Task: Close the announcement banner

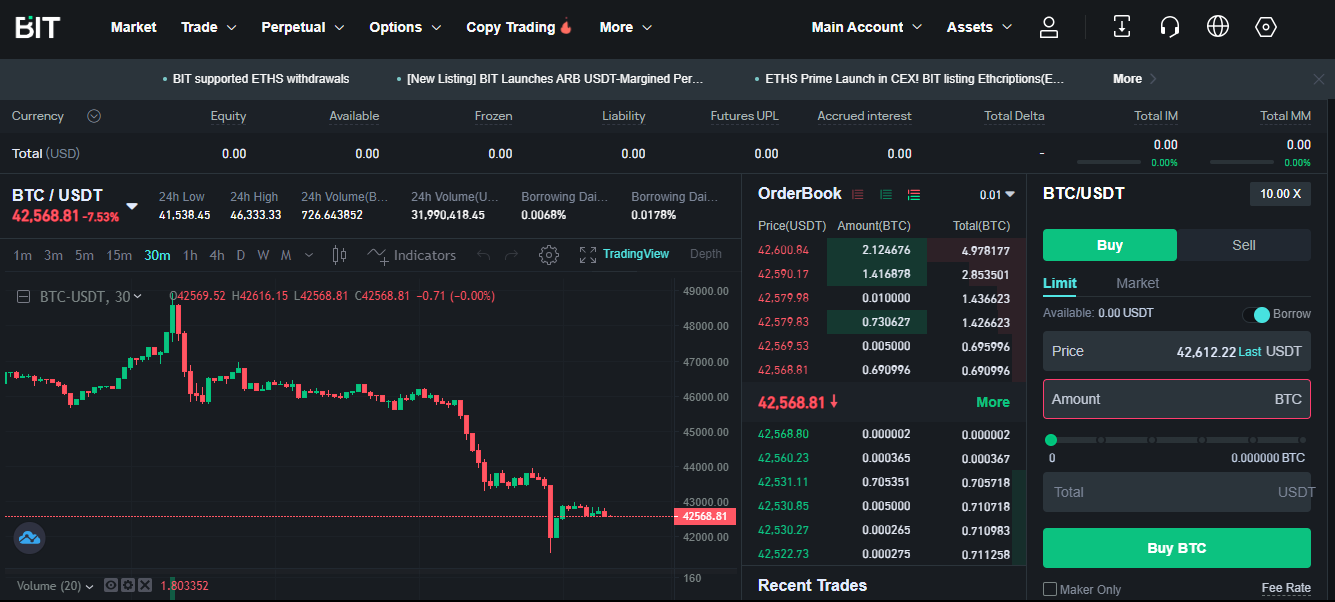Action: [1319, 79]
